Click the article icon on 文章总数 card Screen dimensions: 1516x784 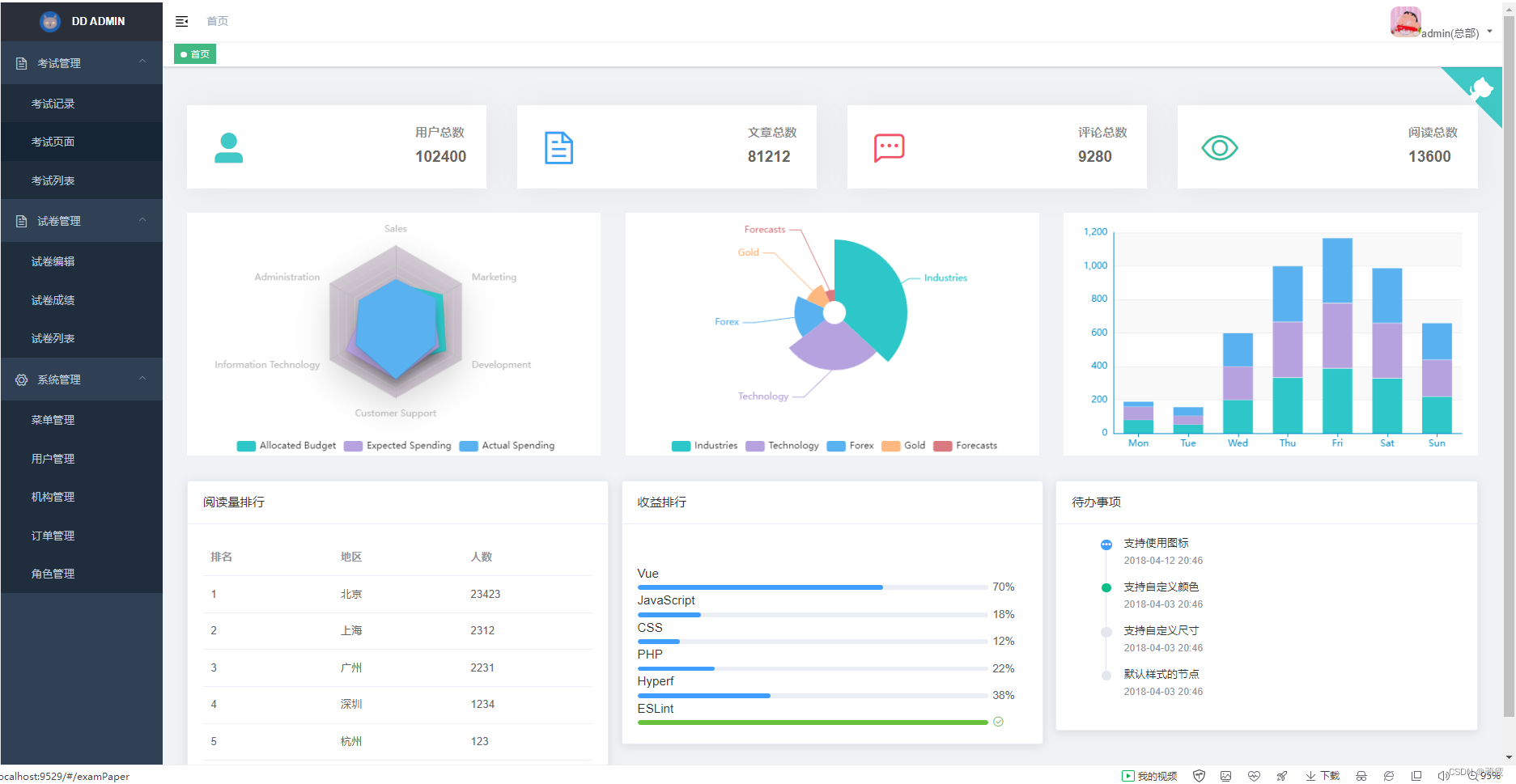(x=558, y=147)
